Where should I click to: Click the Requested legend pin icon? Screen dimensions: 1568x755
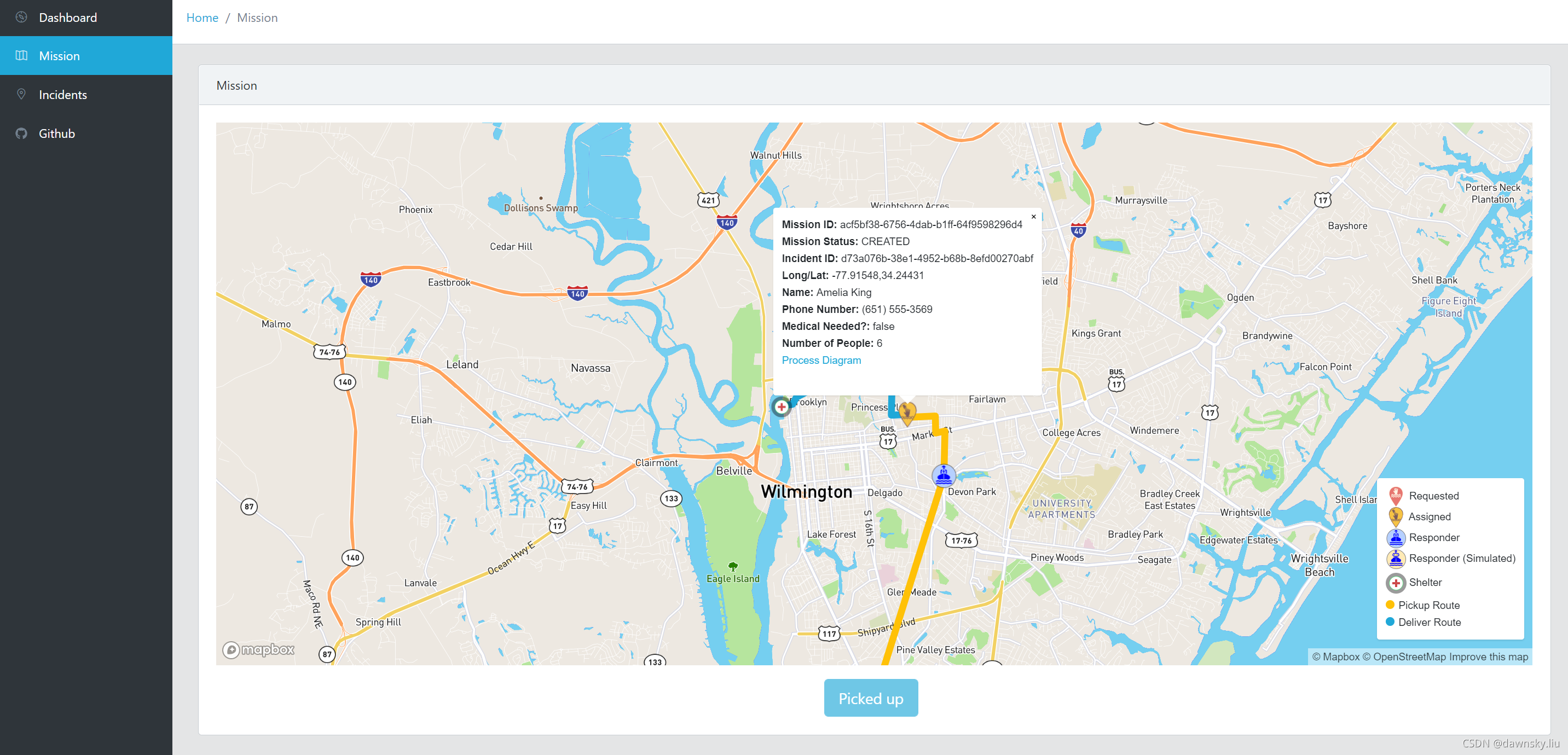1396,496
